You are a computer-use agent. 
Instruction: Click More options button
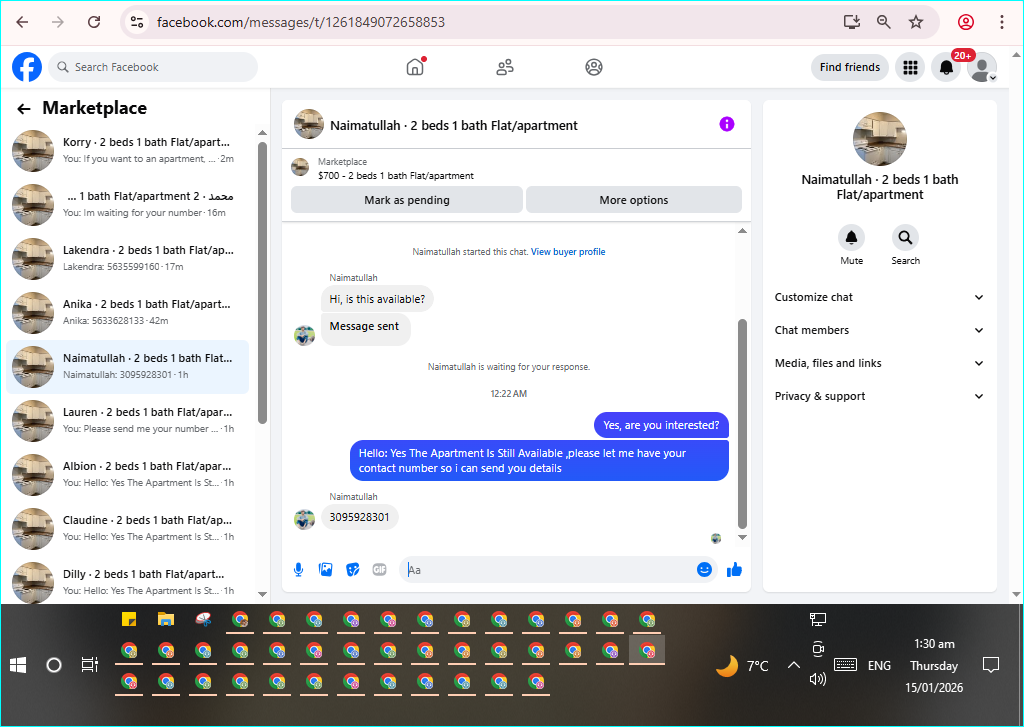633,200
